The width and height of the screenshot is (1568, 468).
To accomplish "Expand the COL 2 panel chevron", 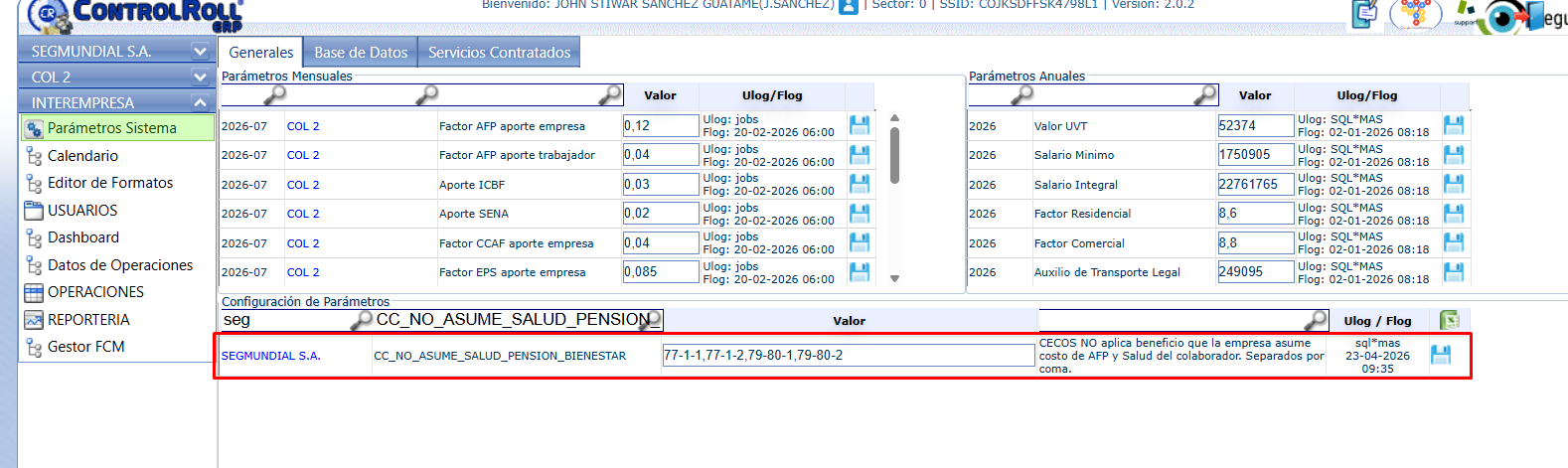I will point(200,78).
